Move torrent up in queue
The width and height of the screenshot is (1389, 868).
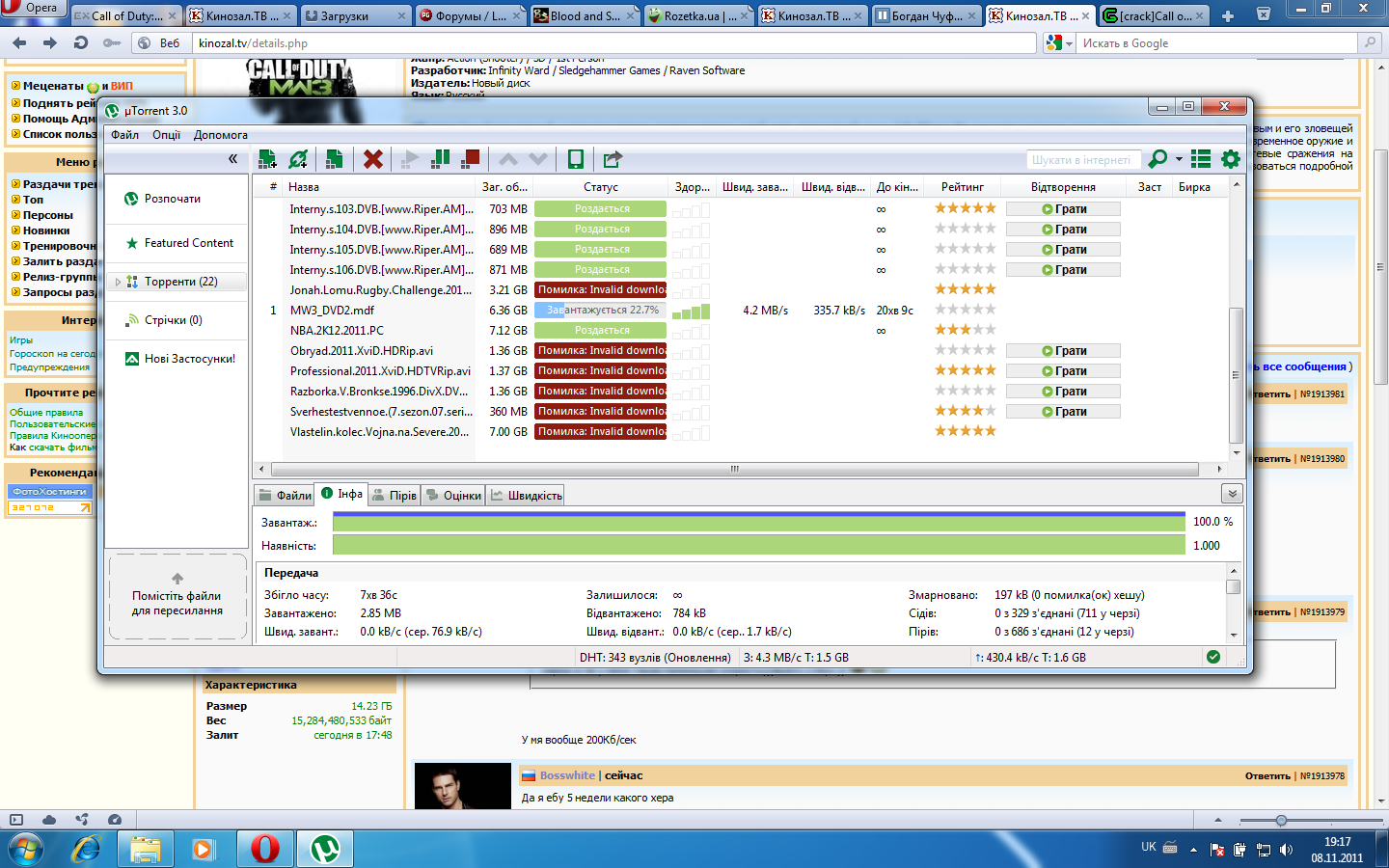point(508,159)
